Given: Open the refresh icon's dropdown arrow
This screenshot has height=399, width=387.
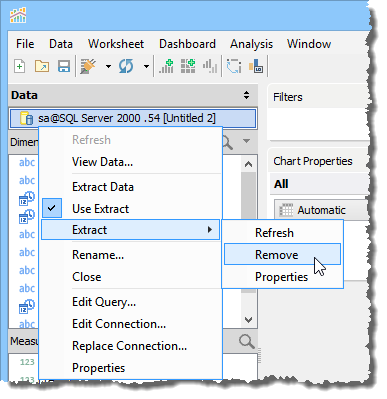Looking at the screenshot, I should point(146,66).
